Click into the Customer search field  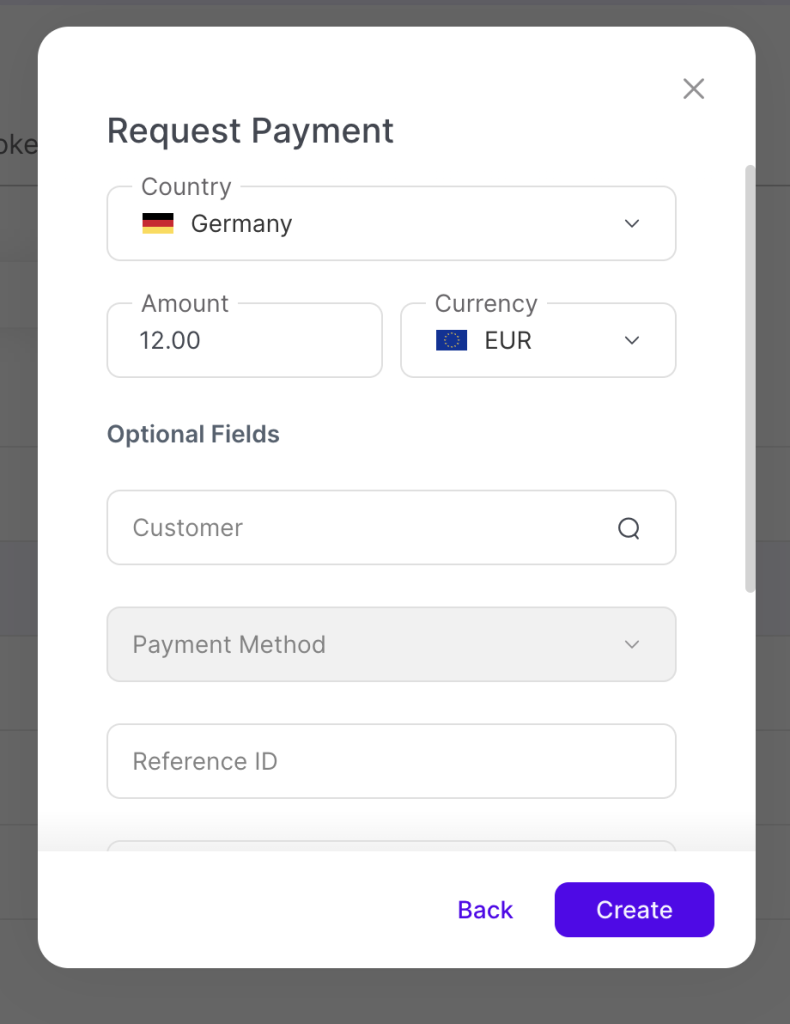(360, 528)
